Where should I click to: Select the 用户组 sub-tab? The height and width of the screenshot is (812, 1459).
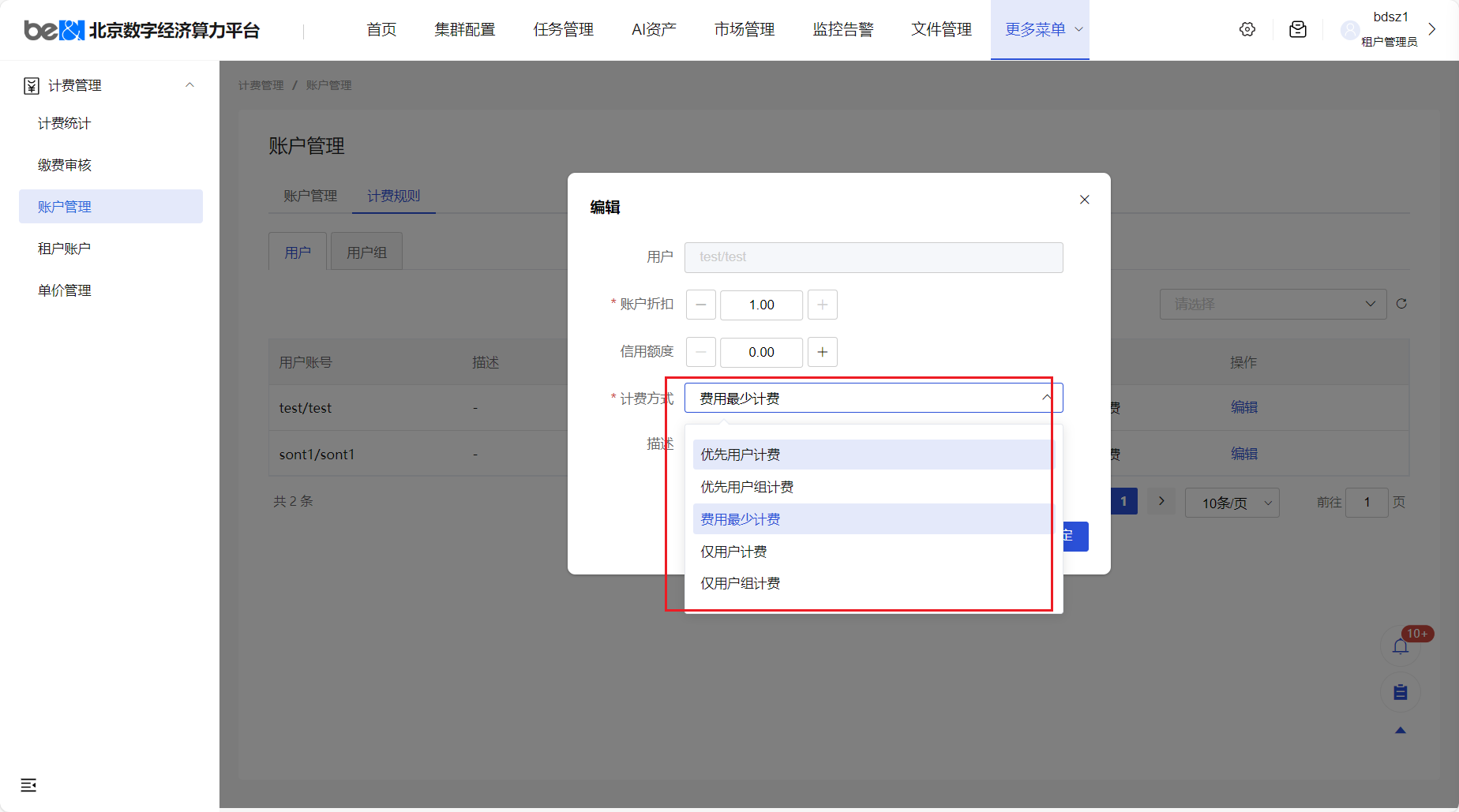tap(366, 252)
